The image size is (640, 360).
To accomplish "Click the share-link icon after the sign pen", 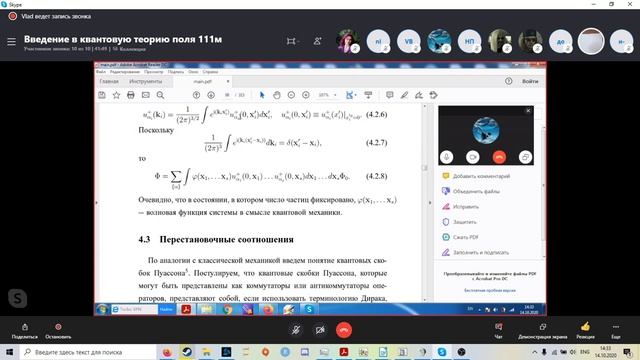I will 433,95.
